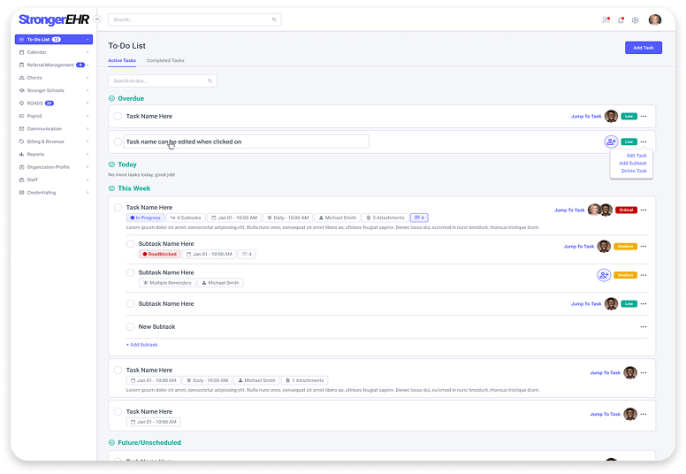Collapse the This Week section

(x=112, y=188)
